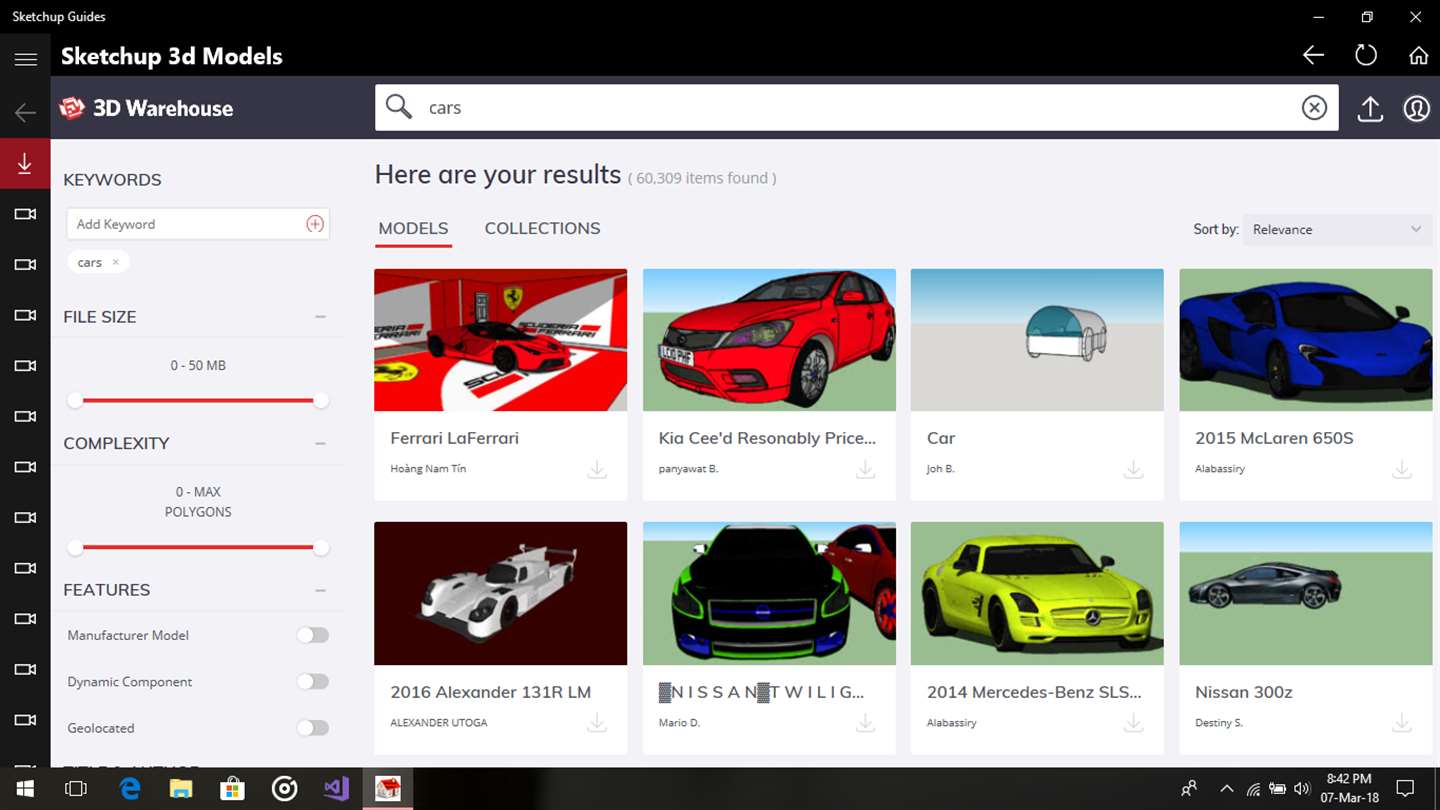Open Visual Studio from the taskbar
1440x810 pixels.
click(x=336, y=789)
